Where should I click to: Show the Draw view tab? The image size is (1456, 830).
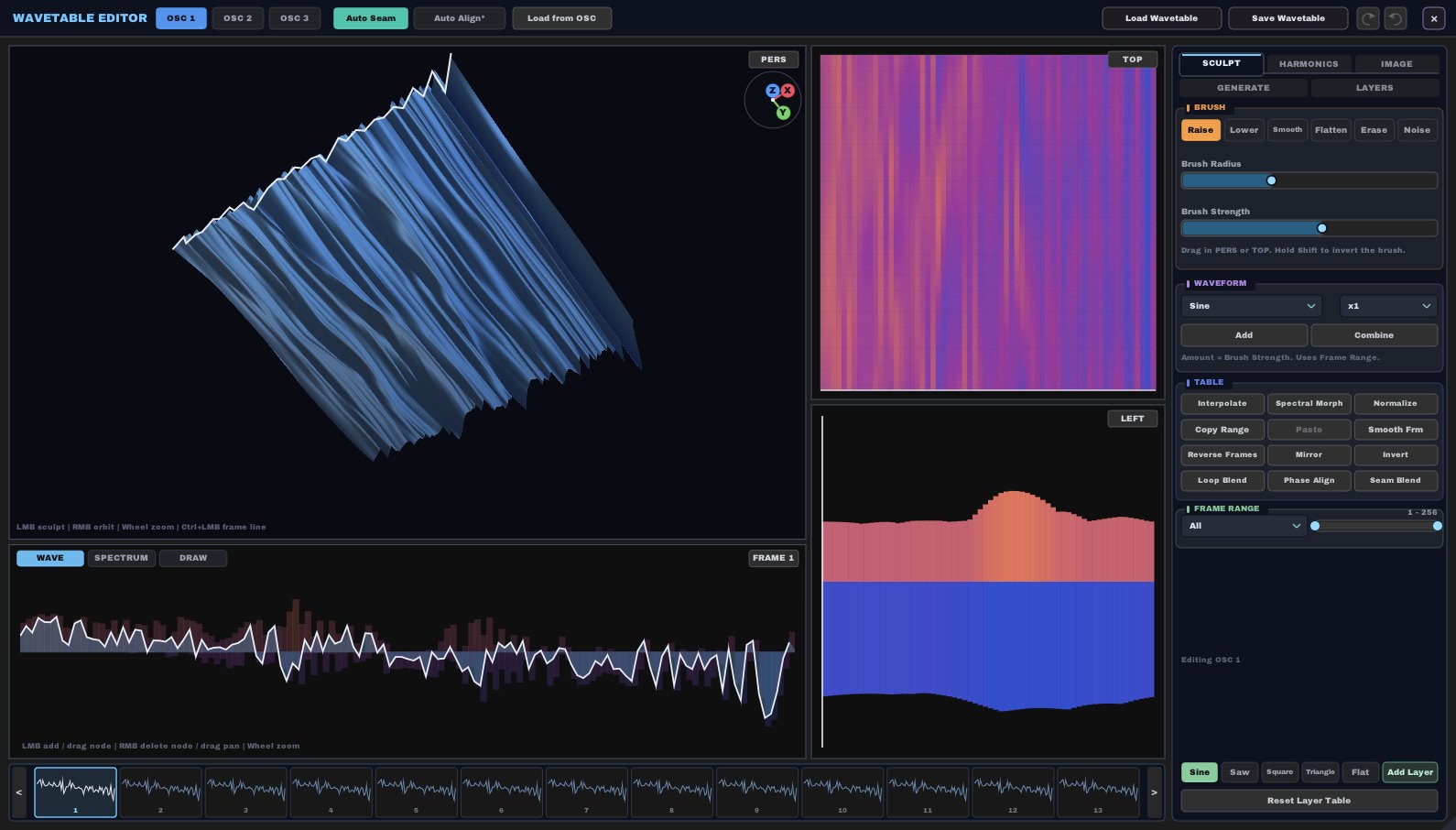point(193,558)
